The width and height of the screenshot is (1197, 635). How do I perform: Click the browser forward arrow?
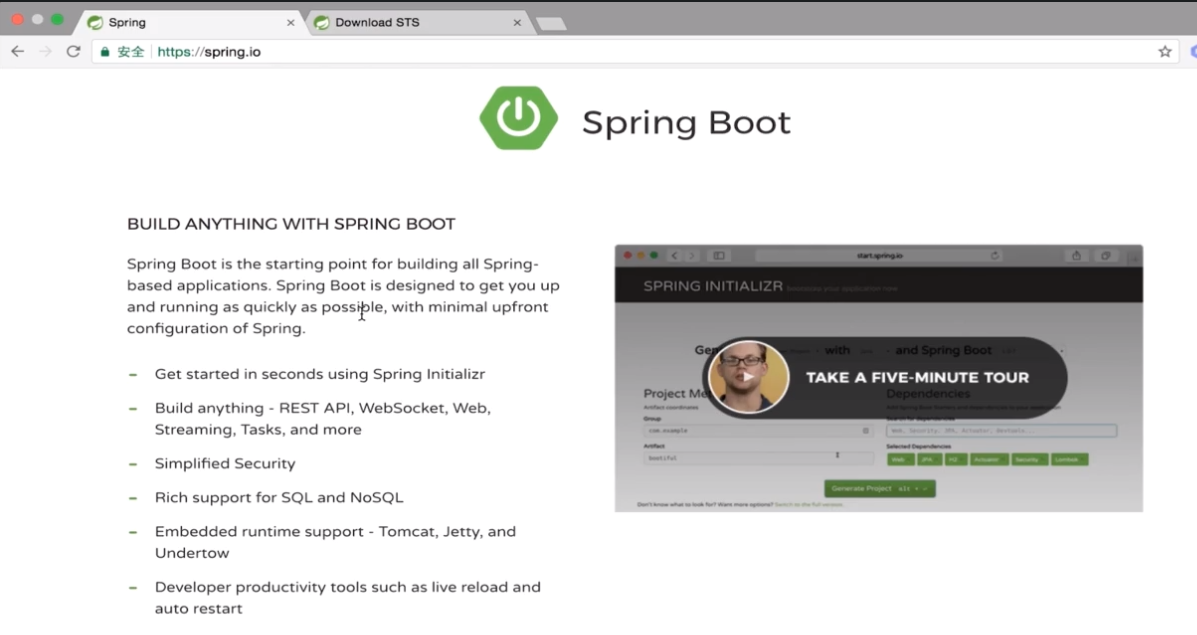click(45, 51)
